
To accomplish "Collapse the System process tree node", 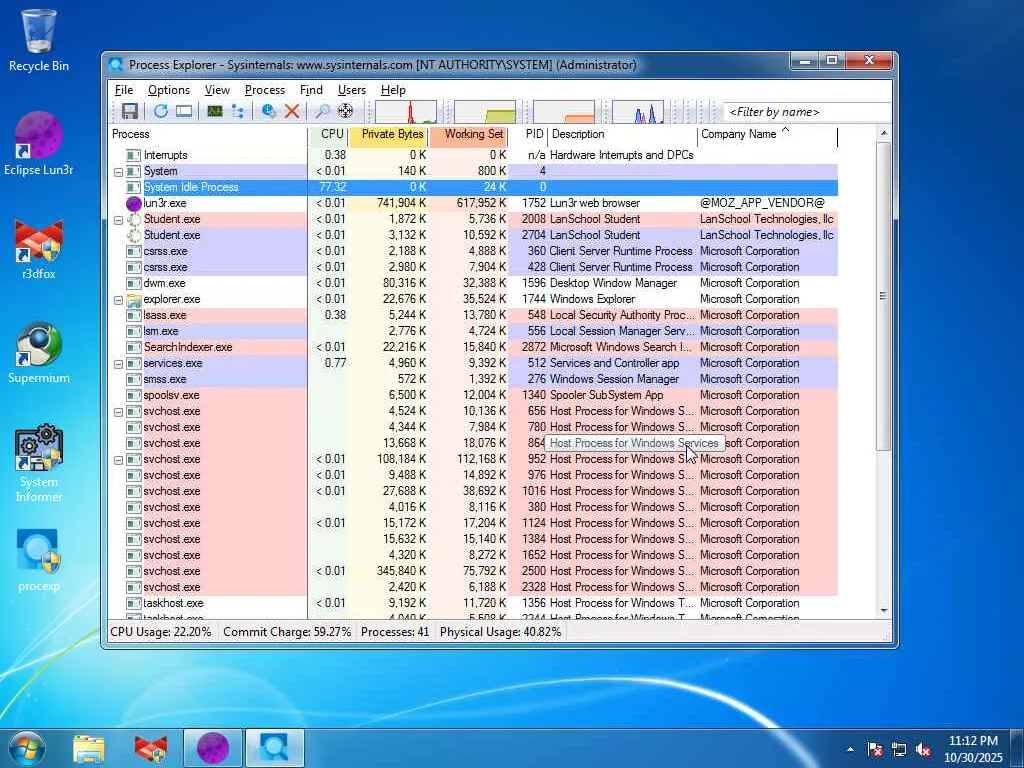I will pos(118,172).
